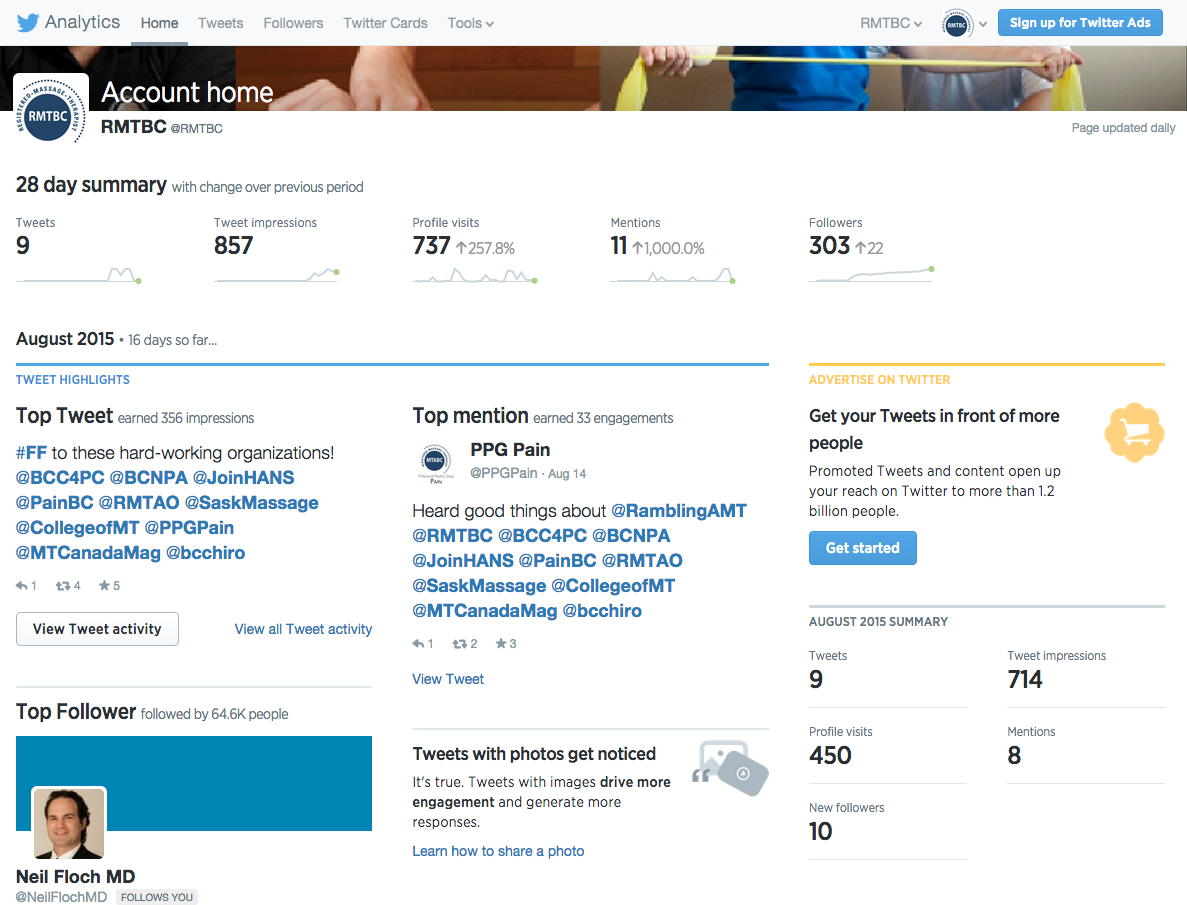Click Sign up for Twitter Ads
Image resolution: width=1187 pixels, height=905 pixels.
point(1080,23)
